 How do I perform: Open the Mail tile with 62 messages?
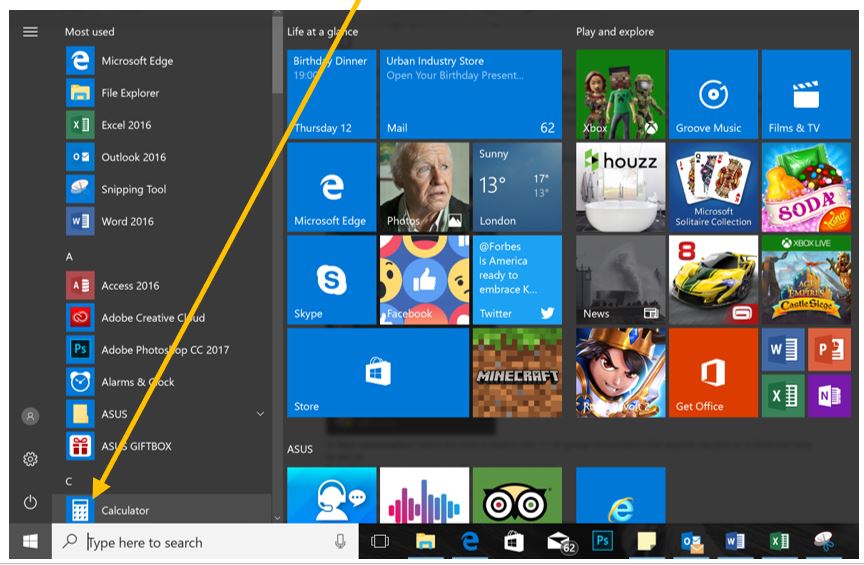tap(471, 94)
